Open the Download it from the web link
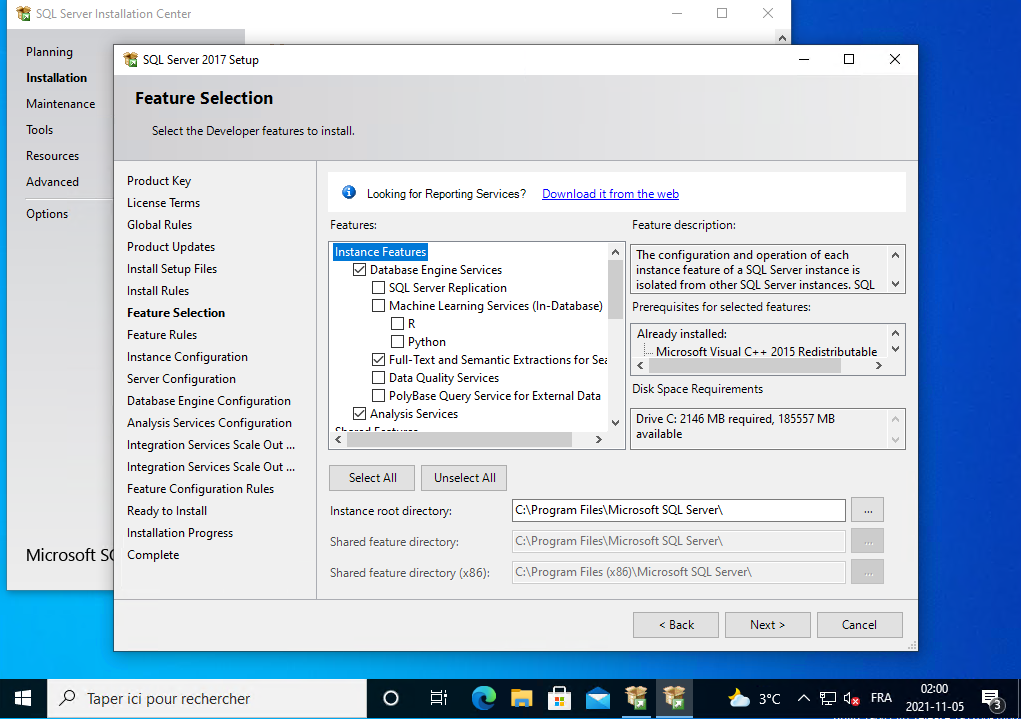The width and height of the screenshot is (1021, 719). coord(610,194)
